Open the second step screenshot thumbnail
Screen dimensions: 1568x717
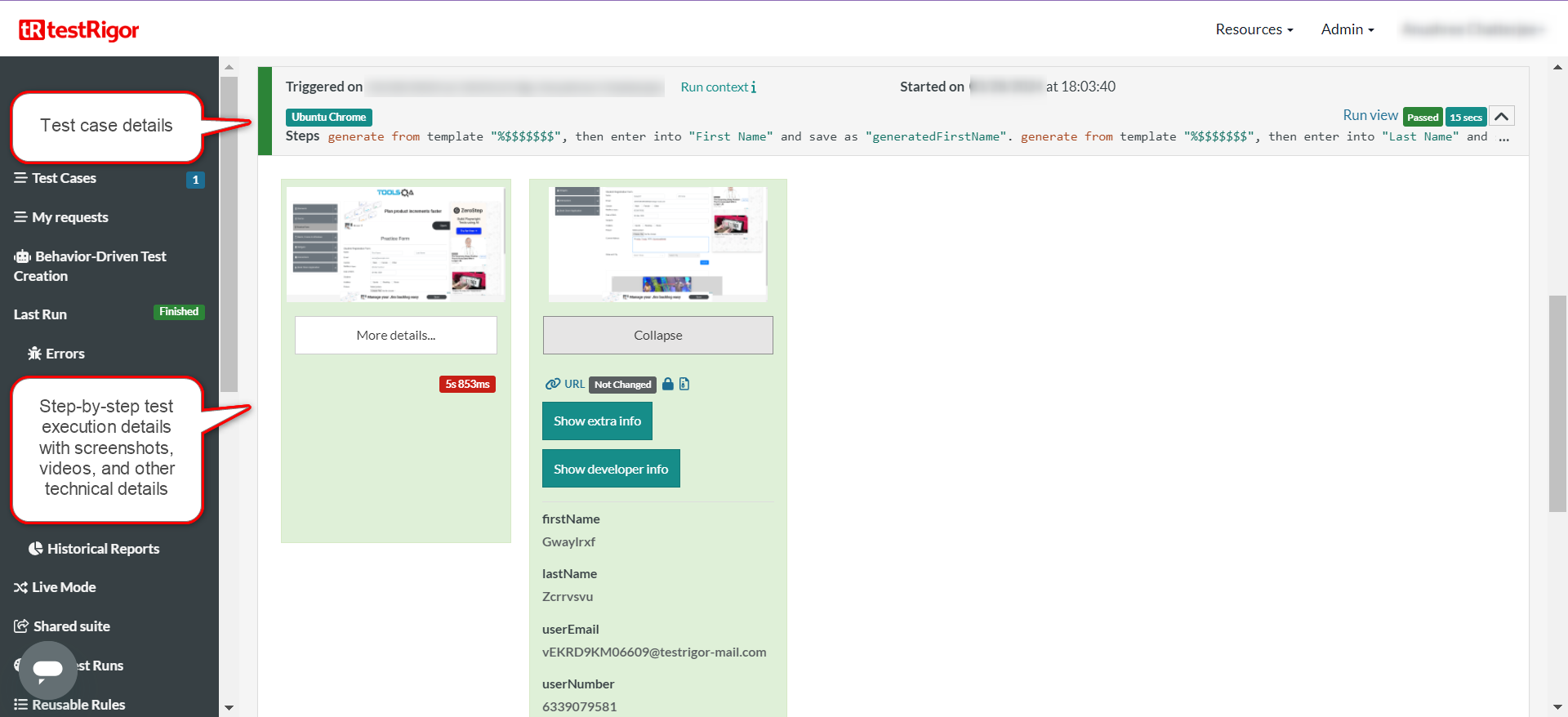[657, 243]
